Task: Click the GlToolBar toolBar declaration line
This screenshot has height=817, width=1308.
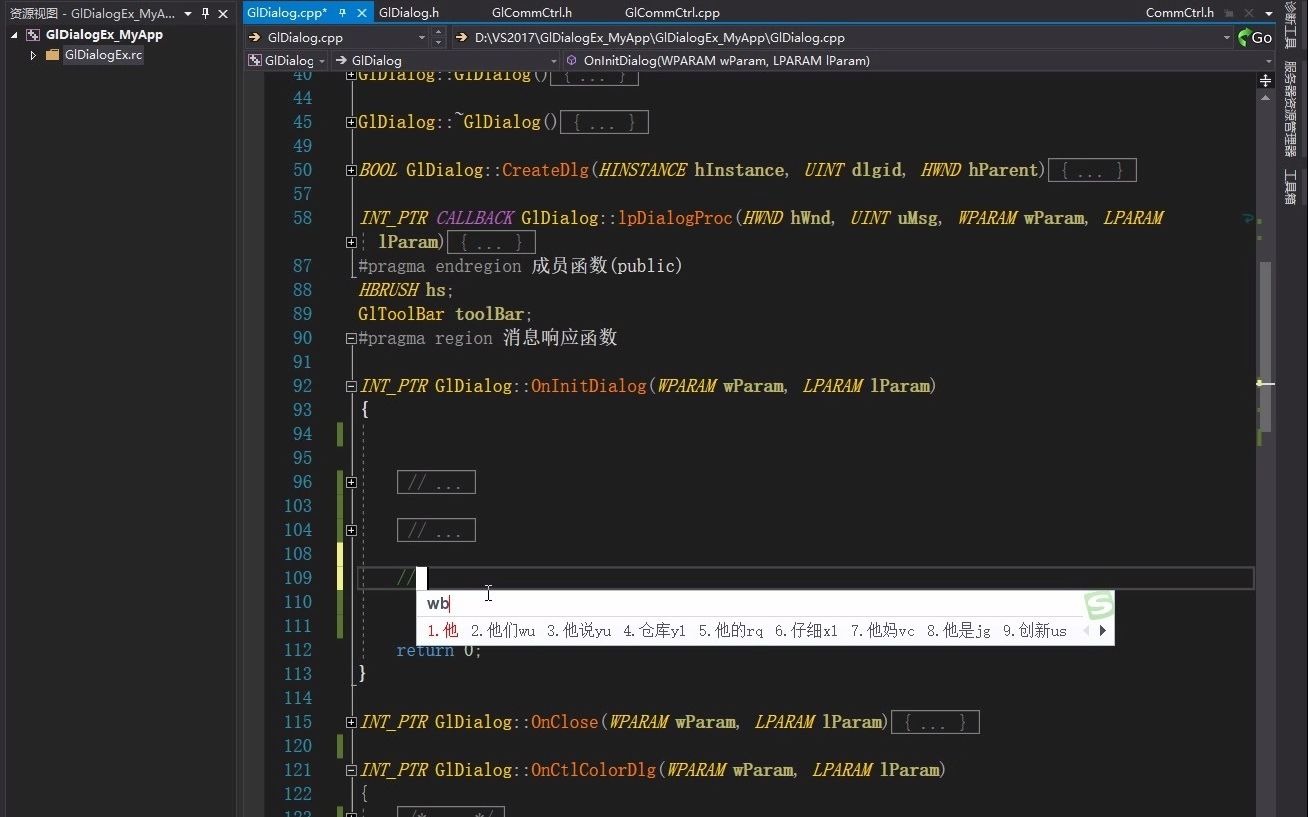Action: click(x=445, y=314)
